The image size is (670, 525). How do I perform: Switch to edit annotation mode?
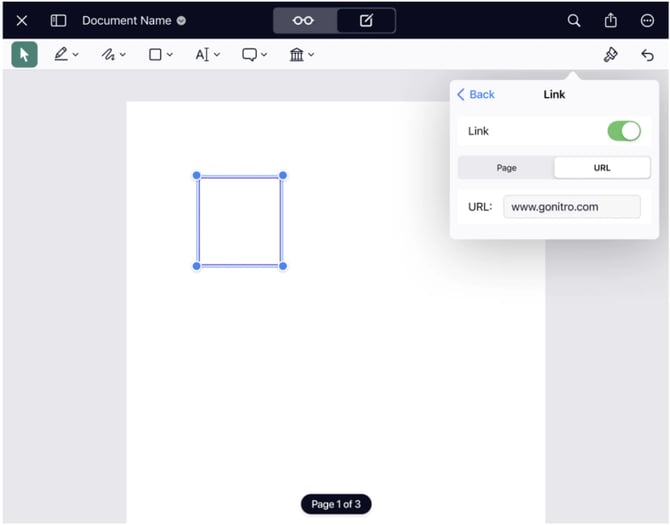(365, 20)
